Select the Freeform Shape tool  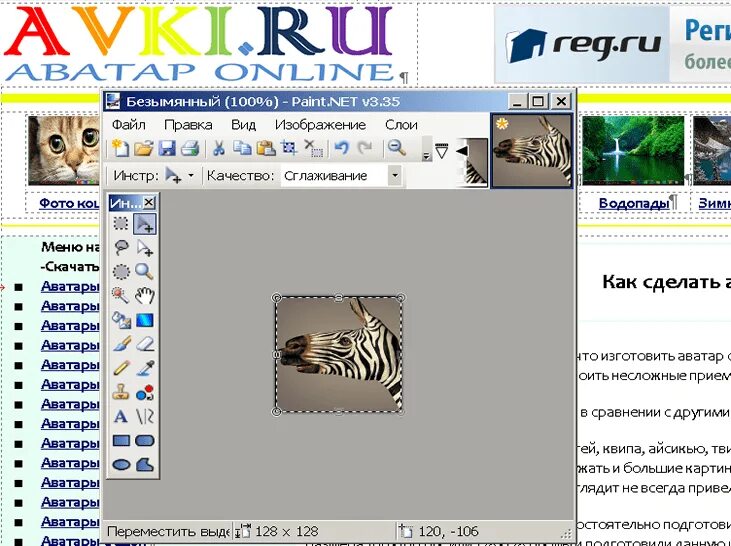point(145,465)
